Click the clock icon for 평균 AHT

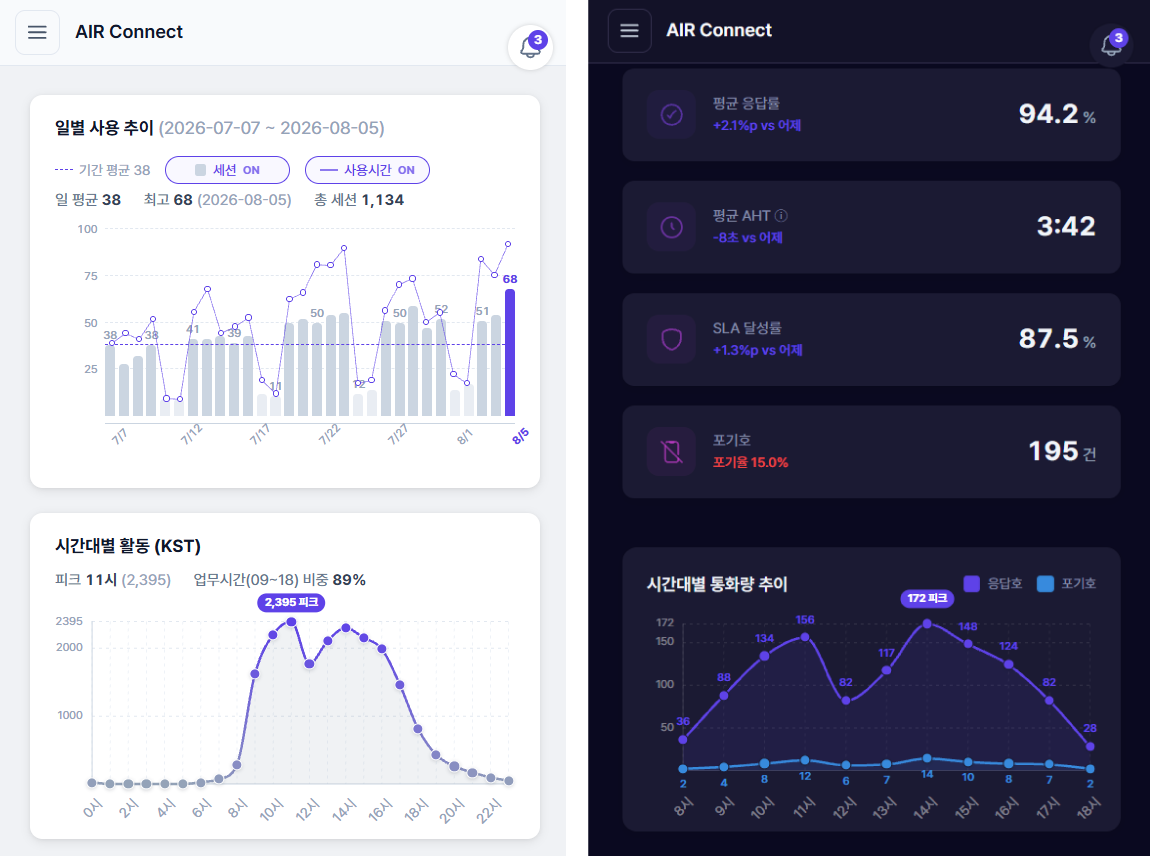(671, 227)
